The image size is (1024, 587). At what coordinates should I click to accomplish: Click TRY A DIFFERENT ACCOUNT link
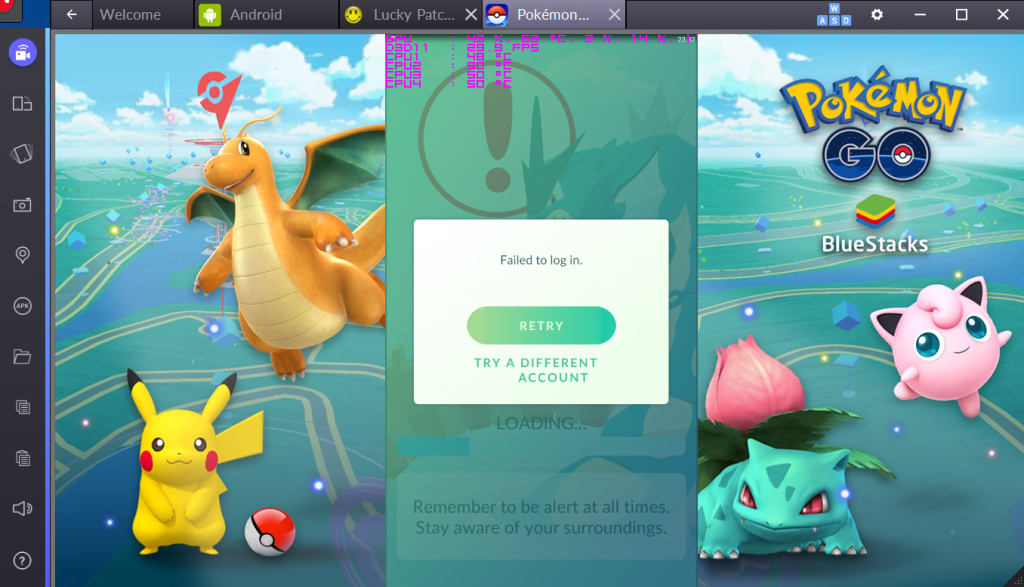click(x=536, y=370)
